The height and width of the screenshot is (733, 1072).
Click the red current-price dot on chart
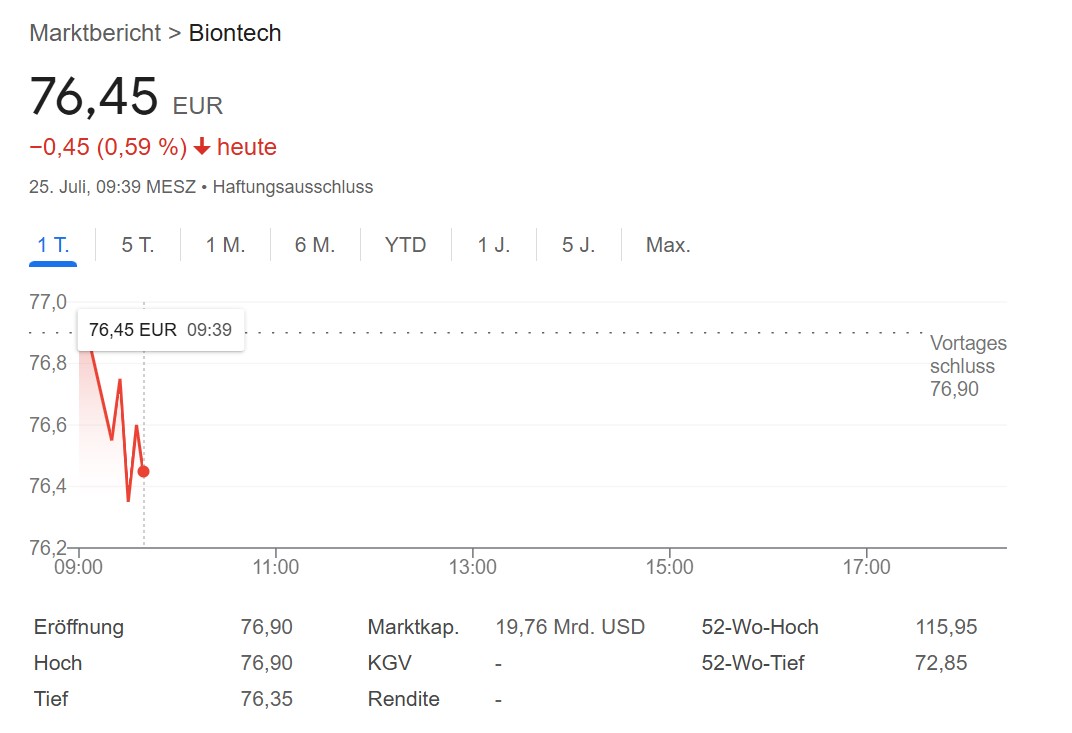[144, 471]
